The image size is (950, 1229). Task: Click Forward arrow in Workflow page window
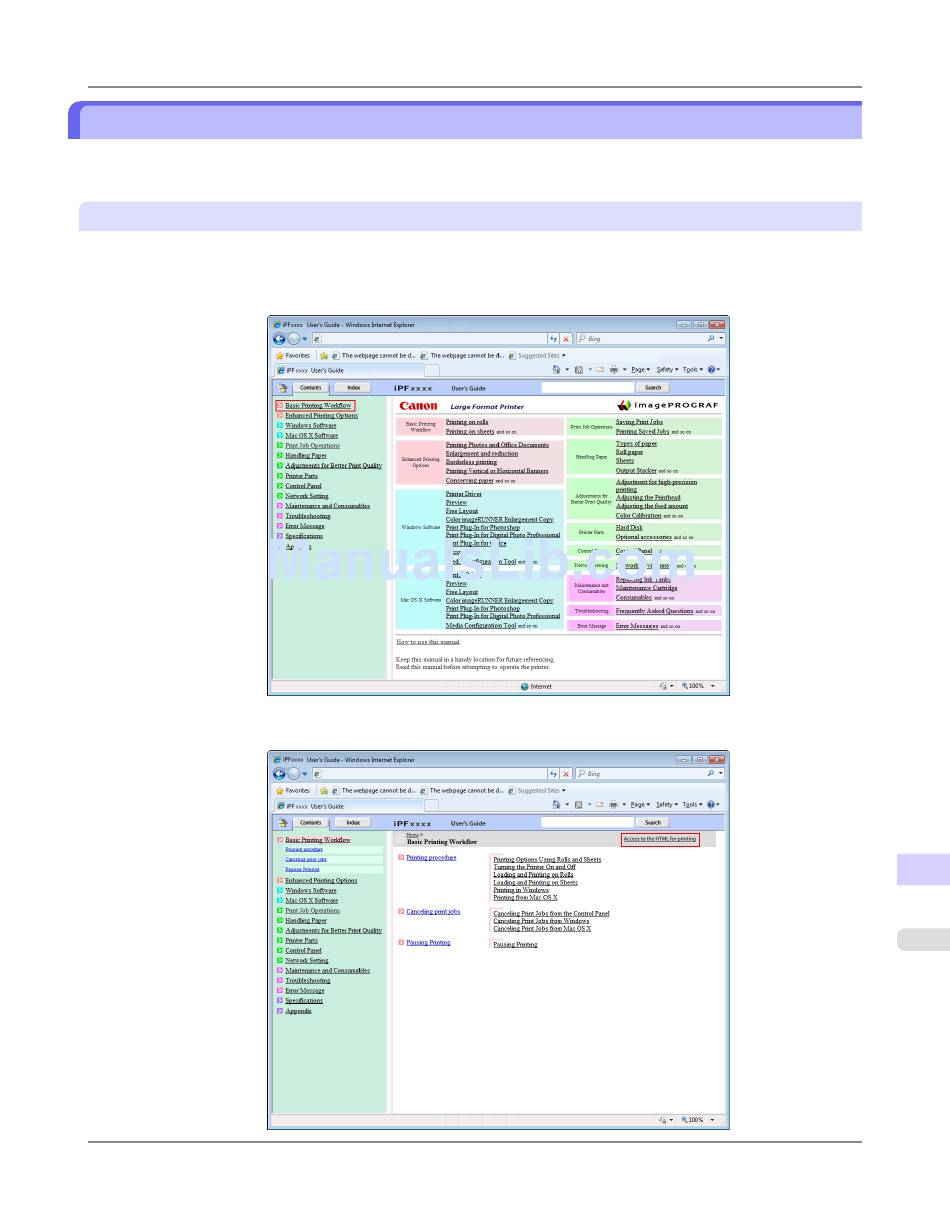[x=293, y=774]
